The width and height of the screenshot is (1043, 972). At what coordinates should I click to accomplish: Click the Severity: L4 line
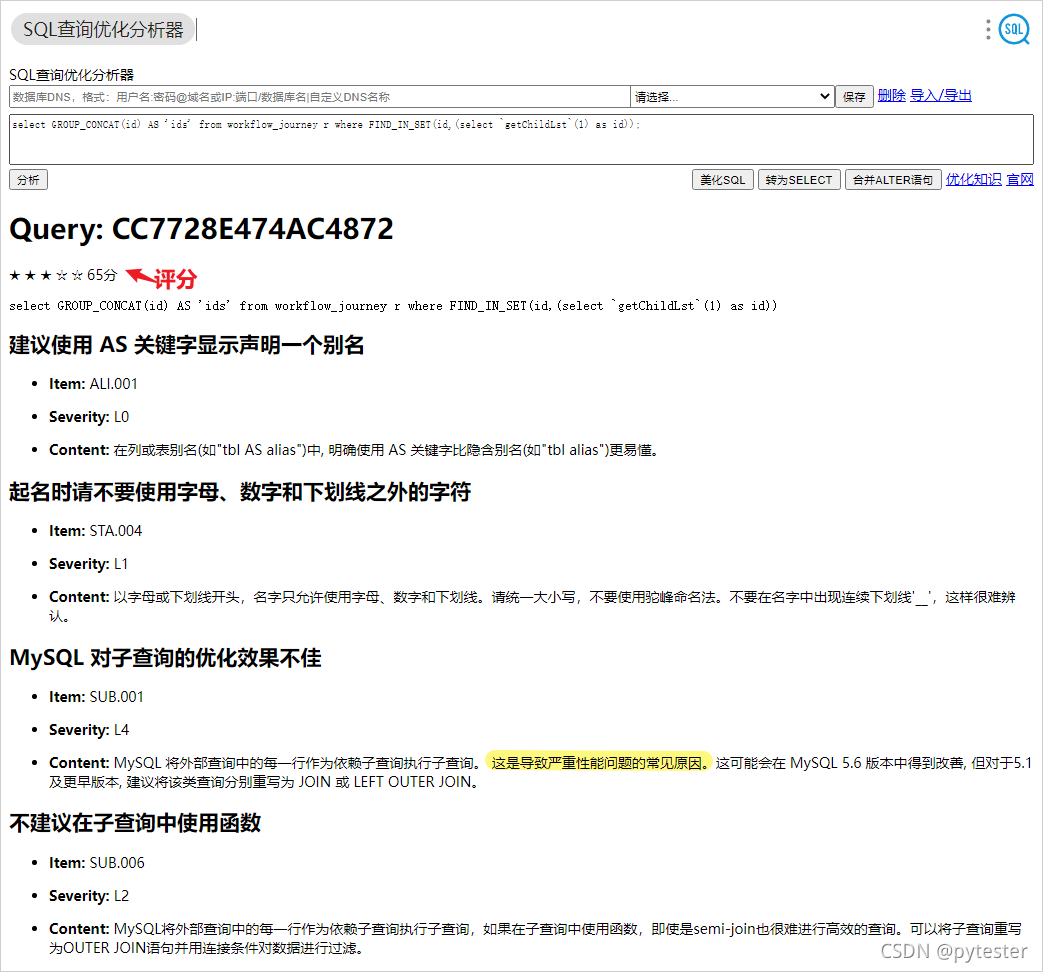[x=89, y=730]
